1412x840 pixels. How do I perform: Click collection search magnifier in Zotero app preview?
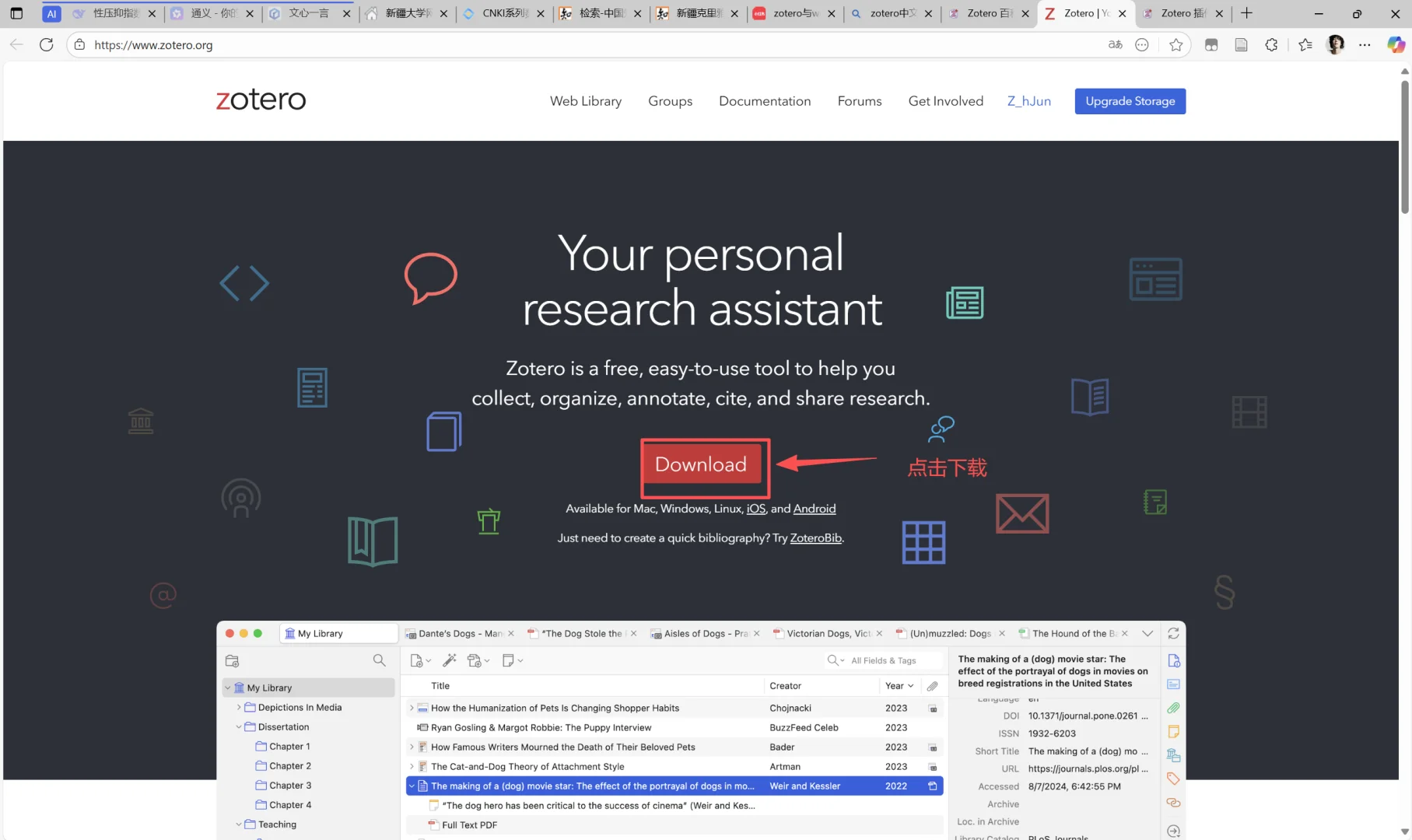click(x=379, y=660)
